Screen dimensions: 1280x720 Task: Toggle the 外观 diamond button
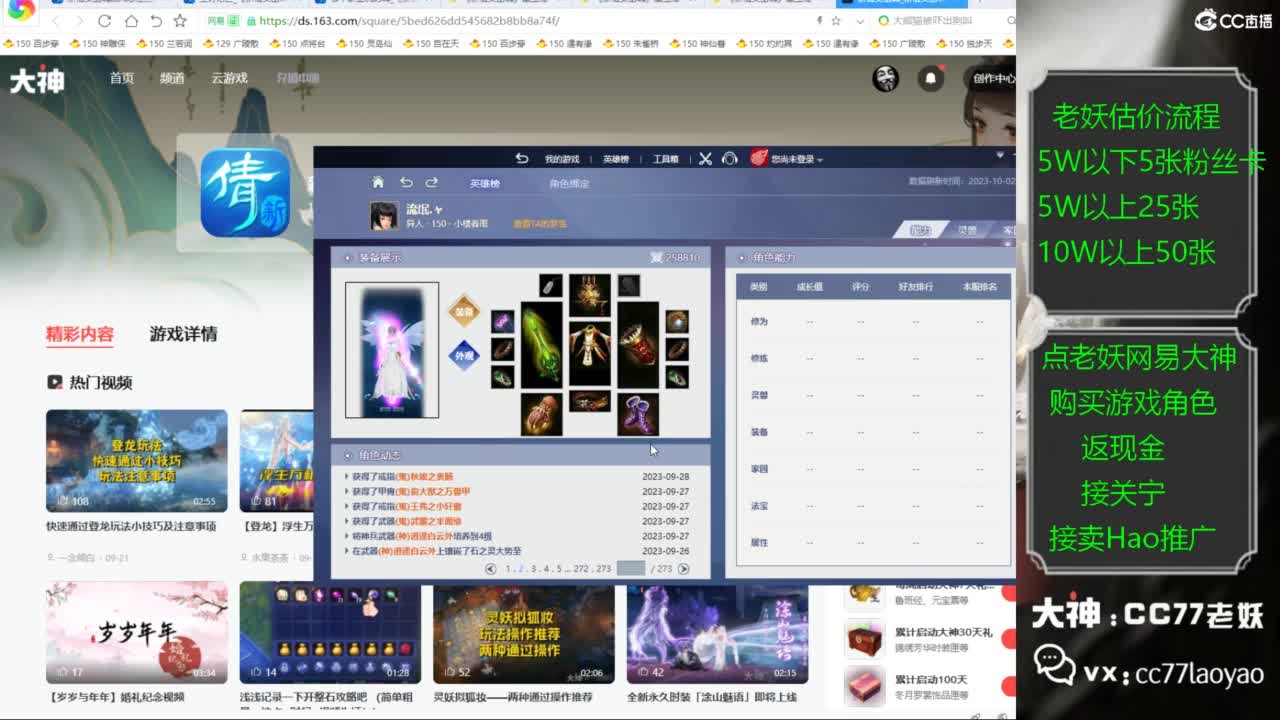464,355
